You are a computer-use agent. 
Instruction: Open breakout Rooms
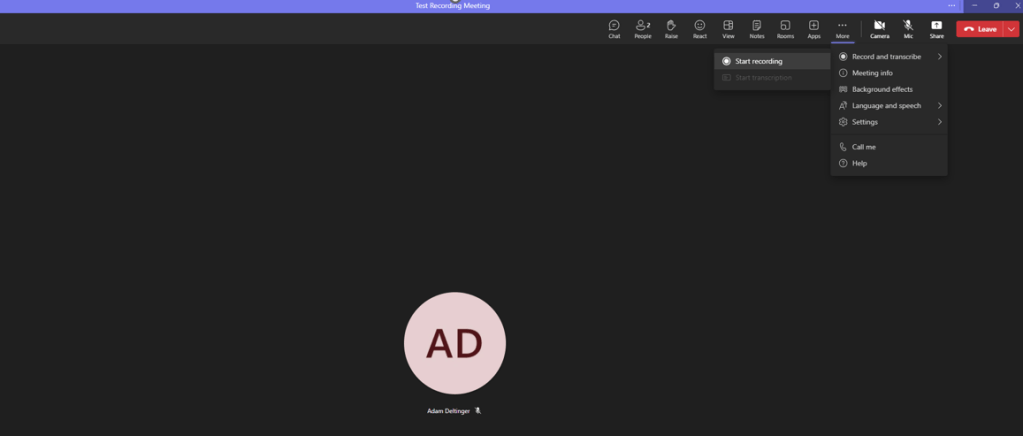785,29
